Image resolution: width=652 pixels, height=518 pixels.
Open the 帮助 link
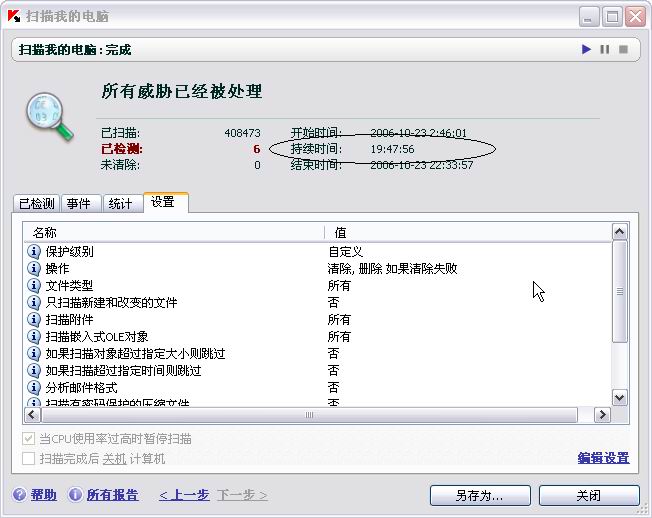pyautogui.click(x=44, y=495)
